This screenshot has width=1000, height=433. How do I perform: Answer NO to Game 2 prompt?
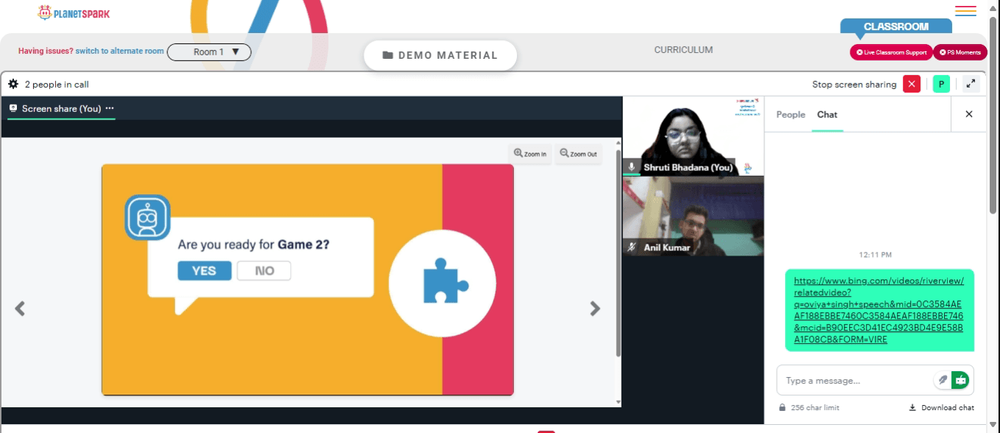pyautogui.click(x=264, y=270)
